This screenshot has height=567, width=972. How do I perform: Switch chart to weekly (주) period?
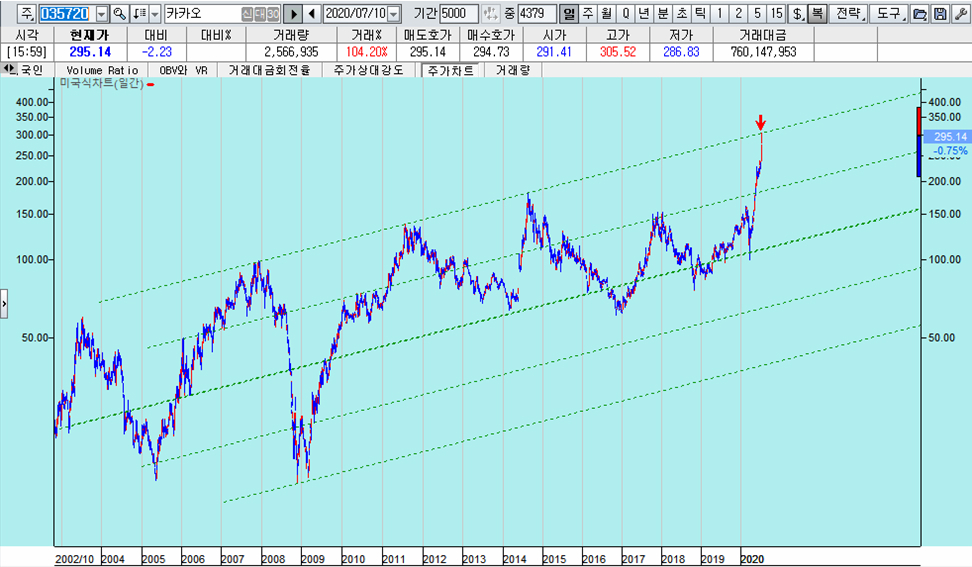click(x=588, y=14)
